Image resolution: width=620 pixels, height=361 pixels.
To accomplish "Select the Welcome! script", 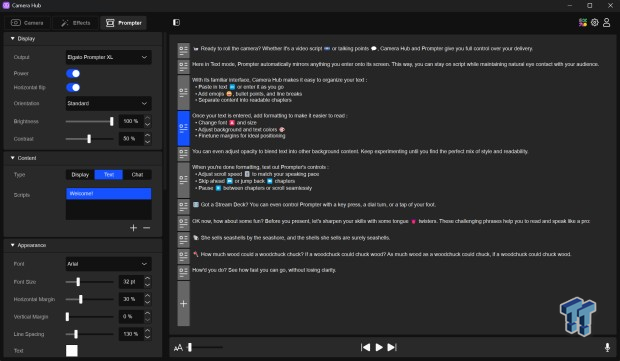I will click(x=108, y=194).
